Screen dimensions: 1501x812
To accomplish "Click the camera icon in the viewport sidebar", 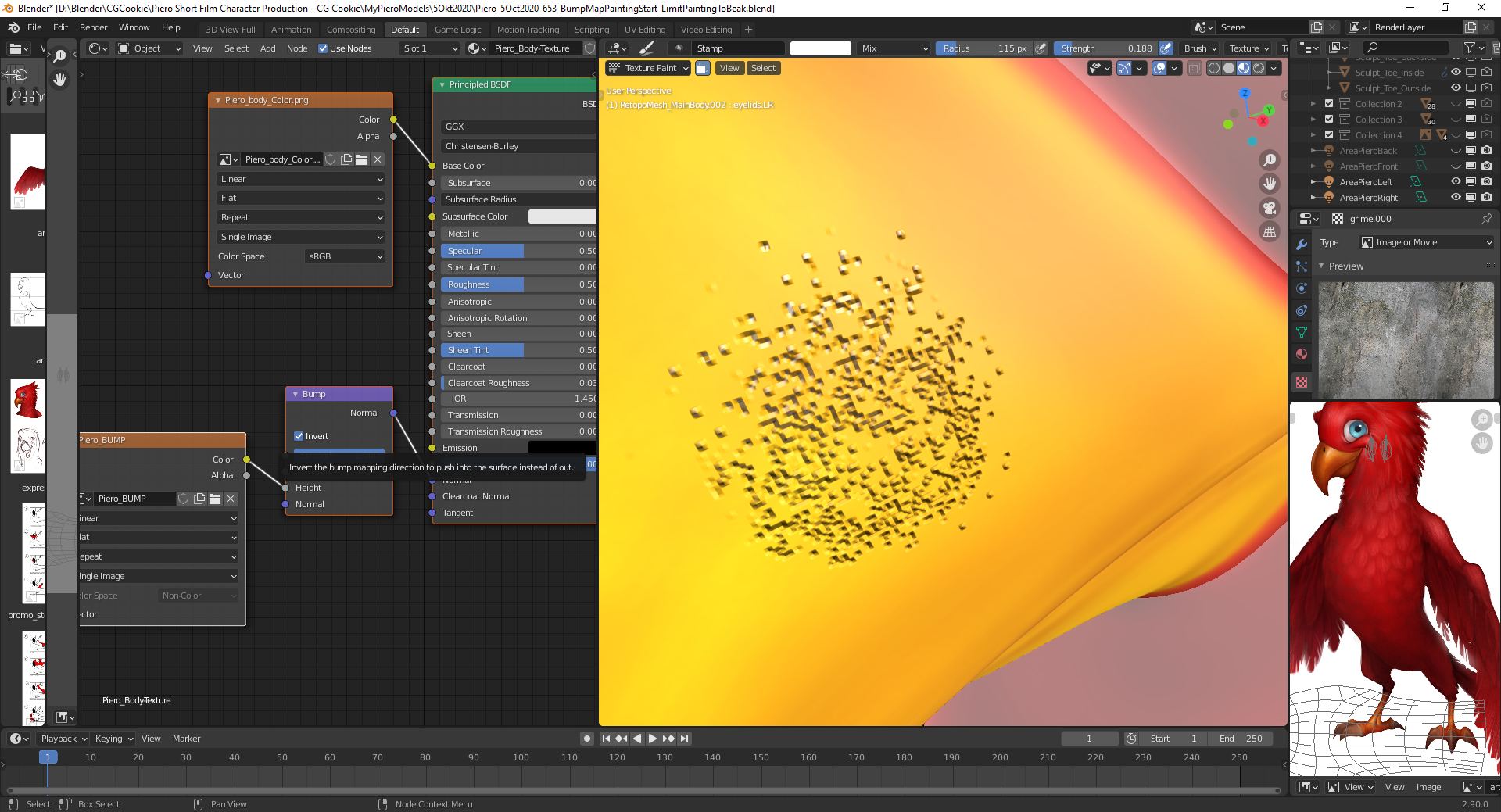I will [x=1270, y=208].
